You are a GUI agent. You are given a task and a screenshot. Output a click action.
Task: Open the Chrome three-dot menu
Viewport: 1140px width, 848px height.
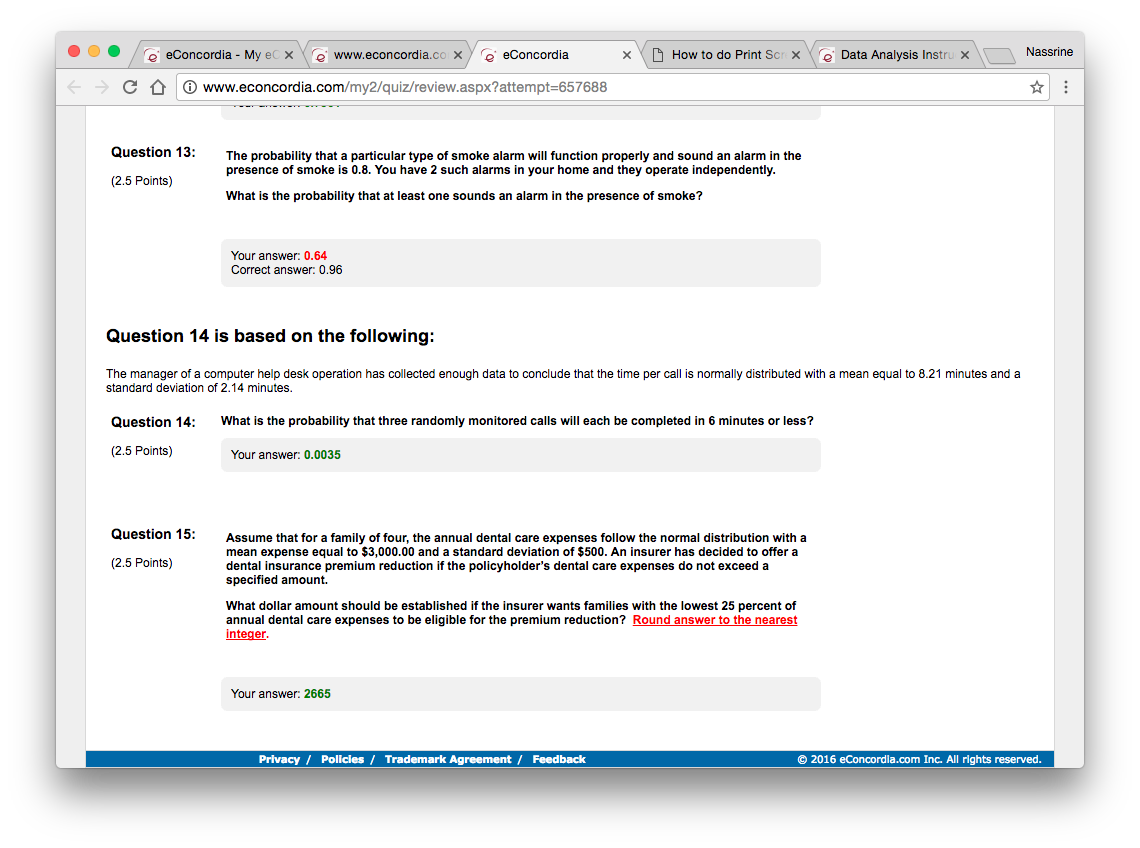coord(1066,87)
